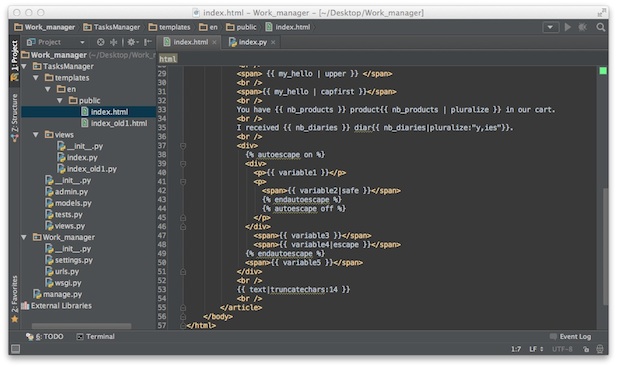This screenshot has width=617, height=367.
Task: Click tool window quick-access icon bottom left
Action: coord(15,349)
